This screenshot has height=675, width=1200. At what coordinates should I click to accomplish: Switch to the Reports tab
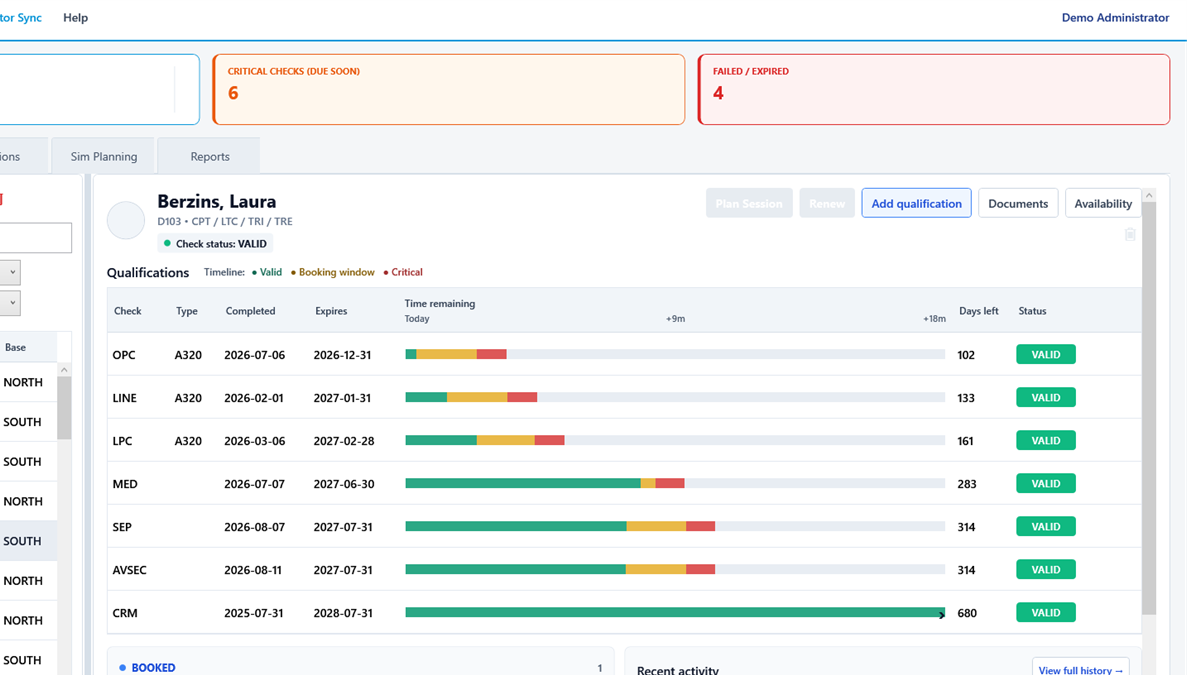pyautogui.click(x=210, y=156)
